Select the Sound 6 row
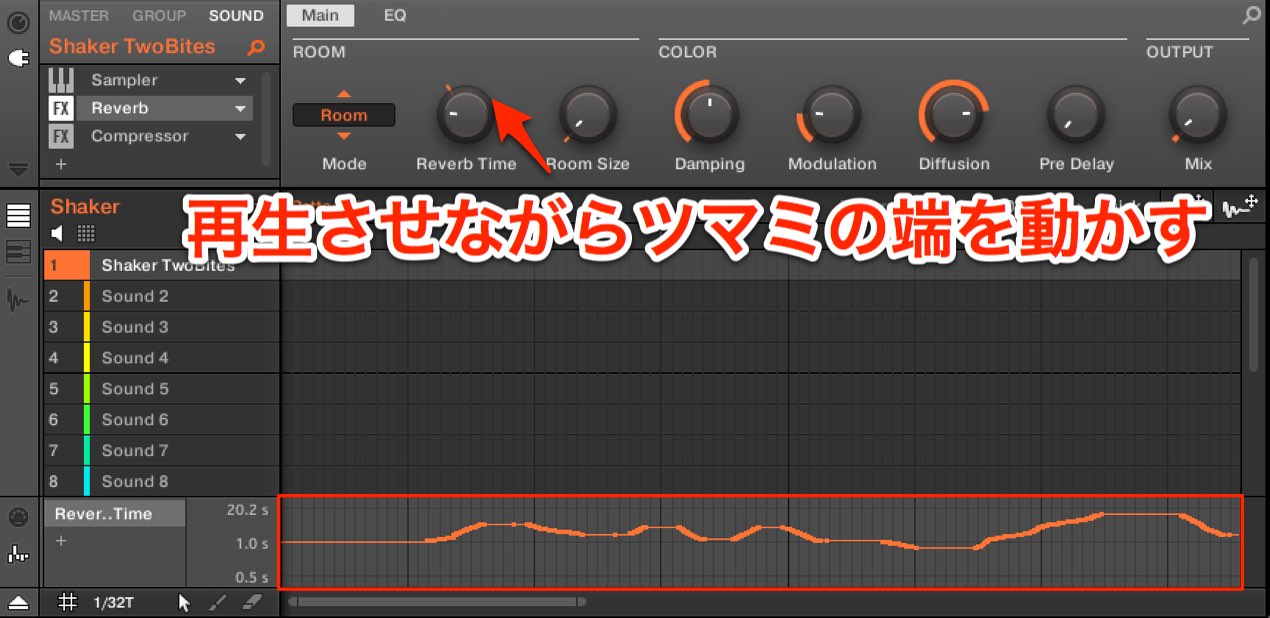Screen dimensions: 1270x618 click(162, 420)
